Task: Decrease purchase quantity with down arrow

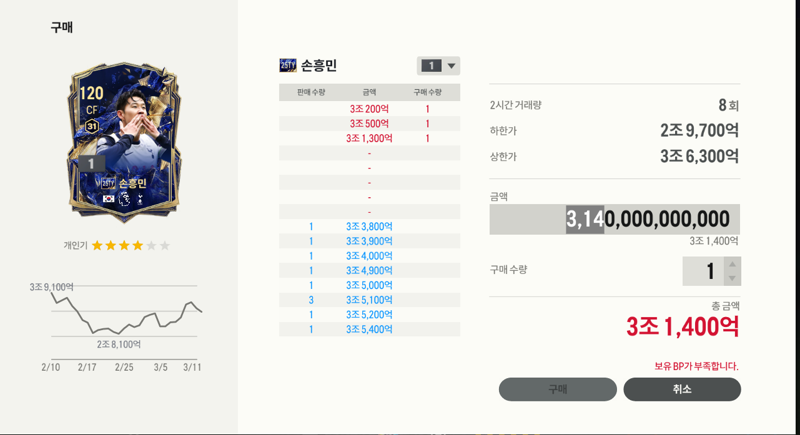Action: pos(732,278)
